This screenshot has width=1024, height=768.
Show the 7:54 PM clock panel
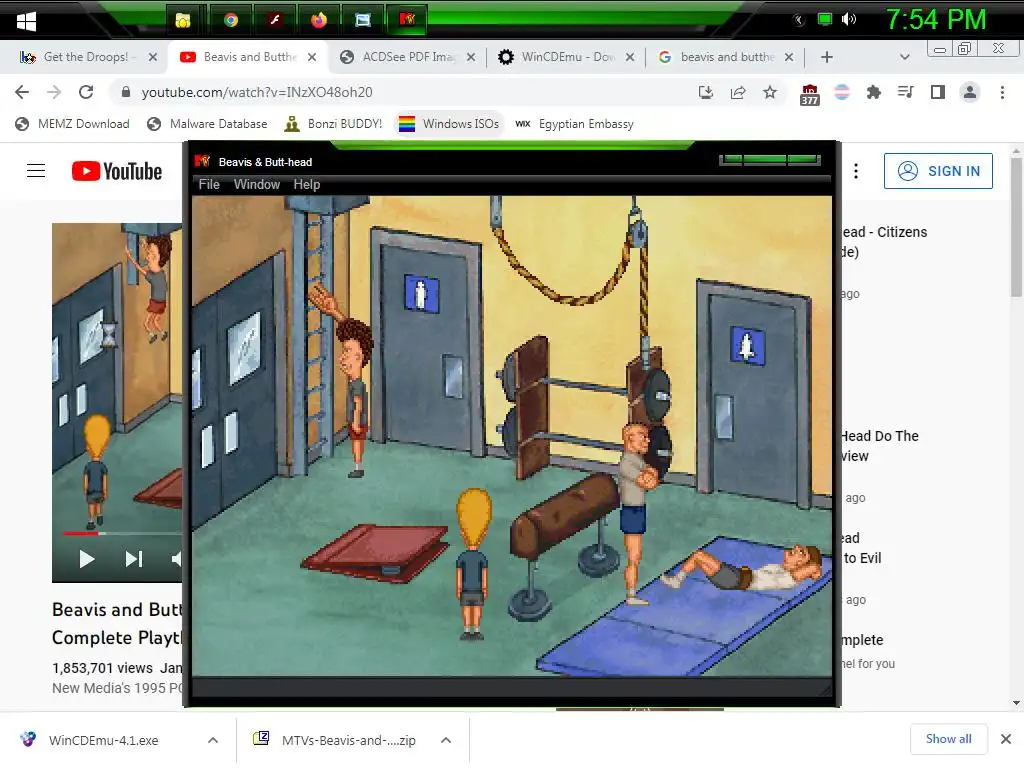pos(936,20)
